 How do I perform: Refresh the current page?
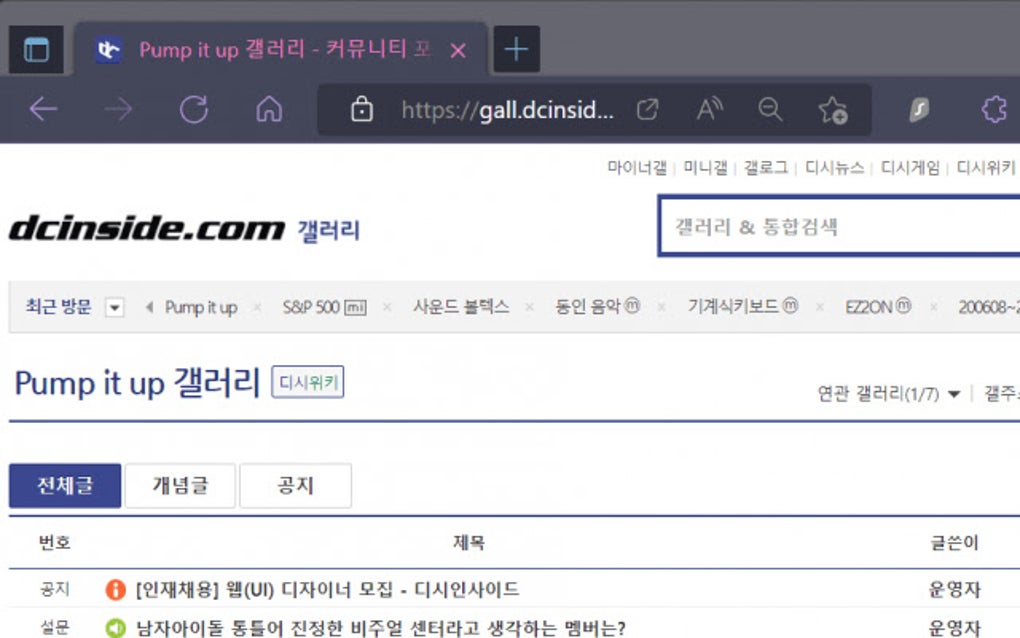pos(194,109)
